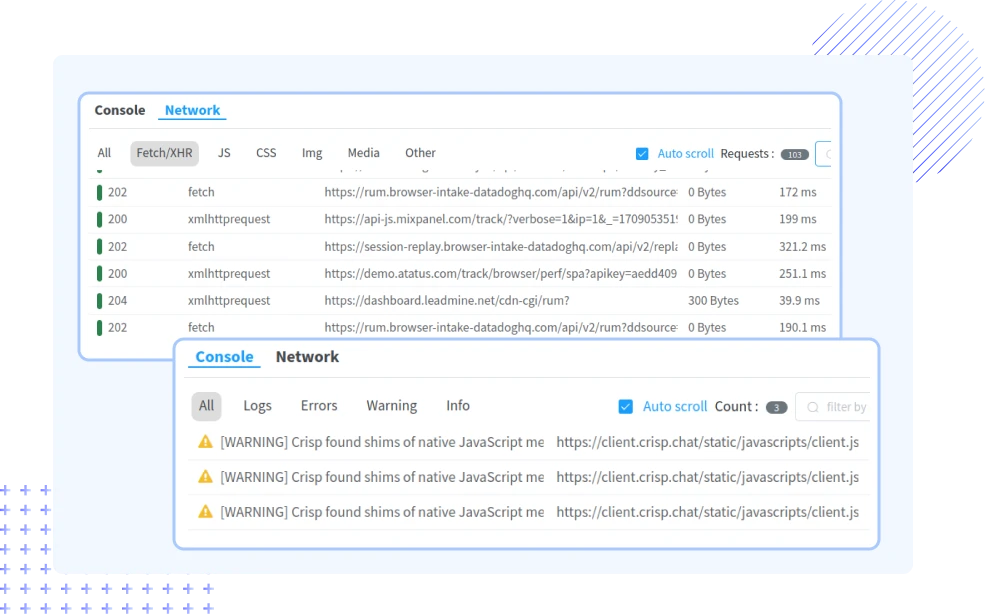
Task: Click the green status bar of the 204 row
Action: point(99,301)
